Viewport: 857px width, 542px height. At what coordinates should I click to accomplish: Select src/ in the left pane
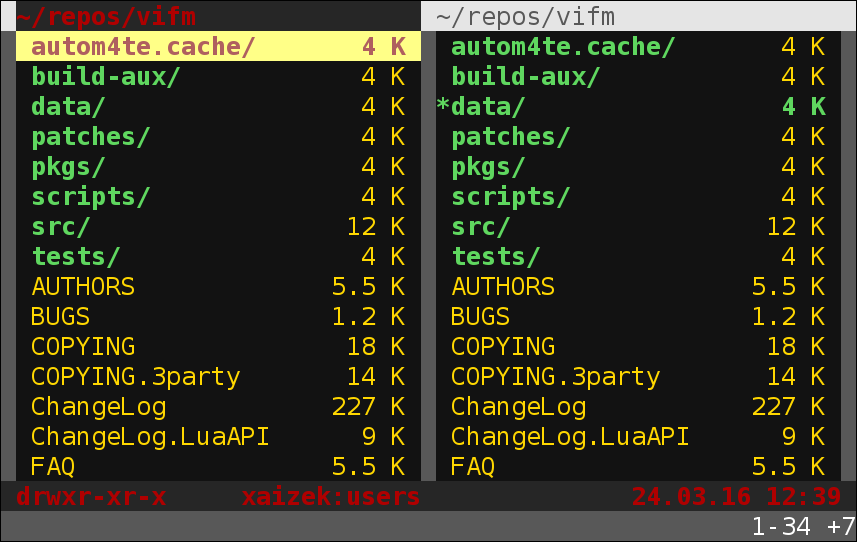coord(219,227)
